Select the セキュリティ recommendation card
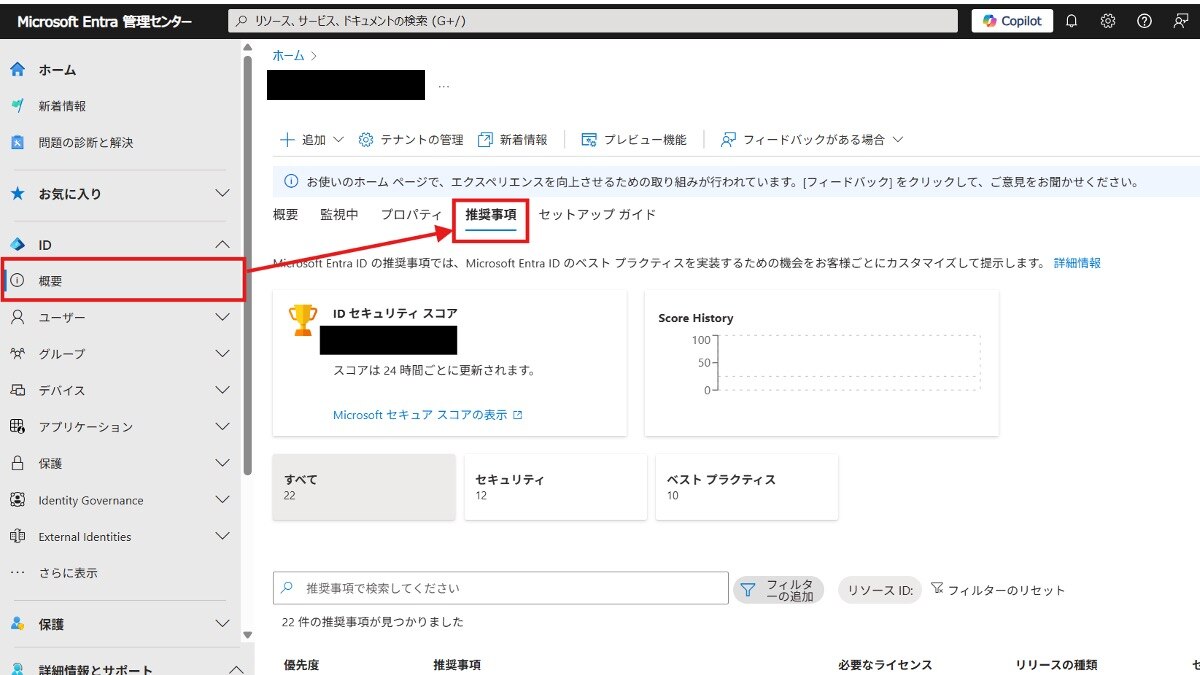Screen dimensions: 1200x675 click(x=555, y=487)
